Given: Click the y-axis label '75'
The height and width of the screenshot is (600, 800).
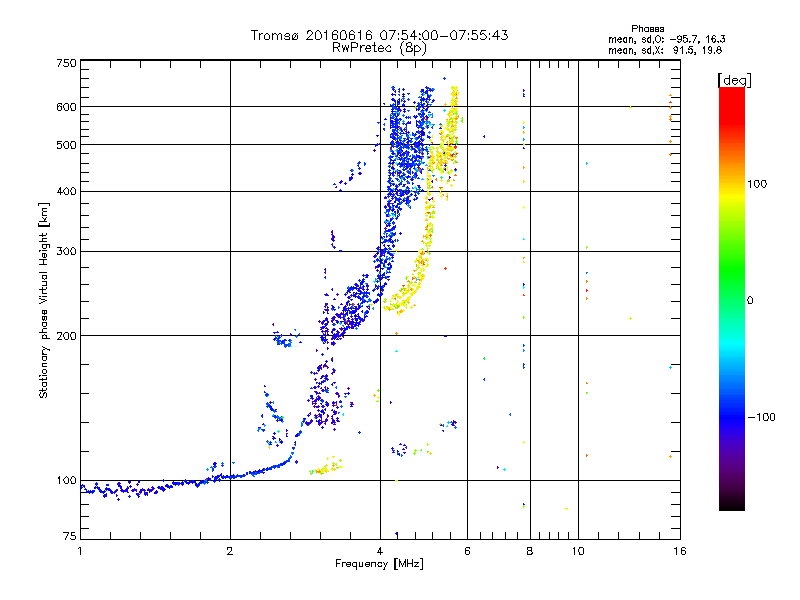Looking at the screenshot, I should pyautogui.click(x=70, y=536).
